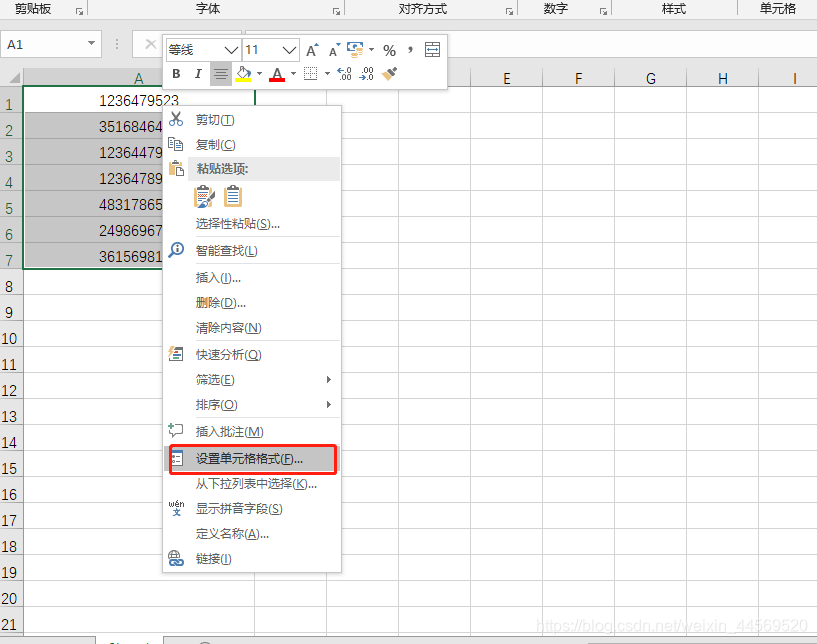
Task: Expand the 排序(O) submenu
Action: [252, 405]
